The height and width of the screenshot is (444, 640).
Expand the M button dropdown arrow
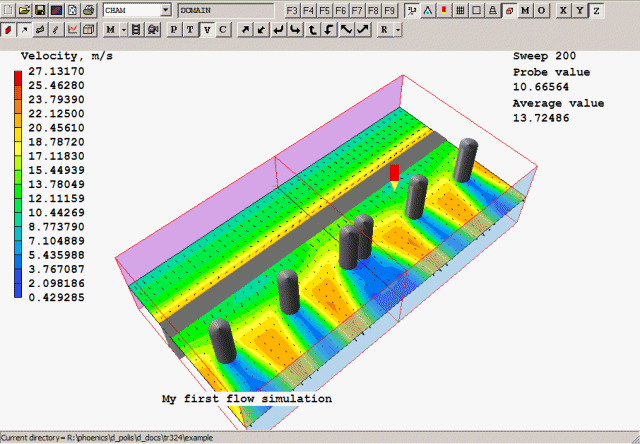click(x=124, y=30)
